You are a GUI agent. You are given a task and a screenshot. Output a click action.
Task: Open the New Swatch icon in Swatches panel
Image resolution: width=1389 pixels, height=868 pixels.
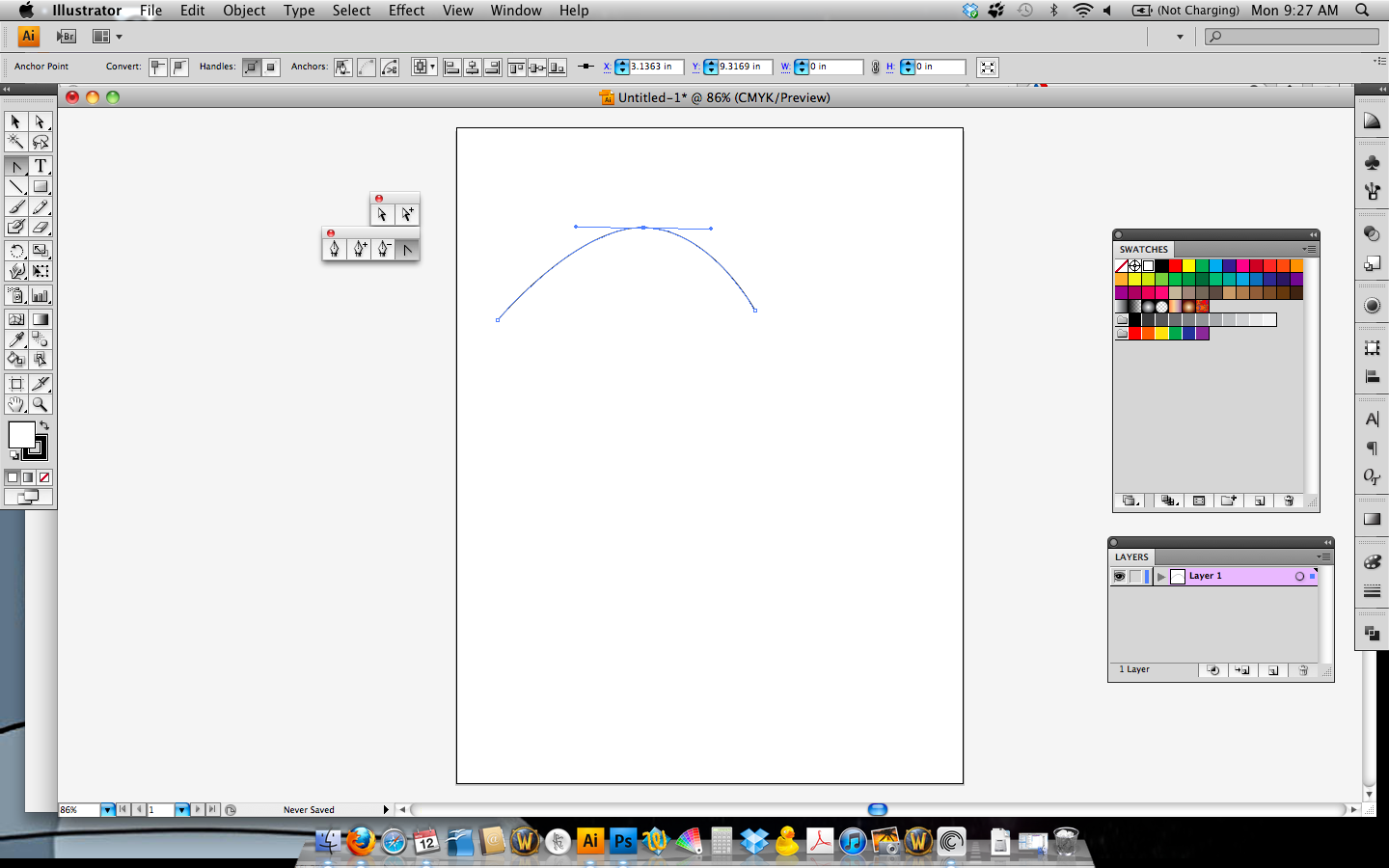tap(1259, 501)
